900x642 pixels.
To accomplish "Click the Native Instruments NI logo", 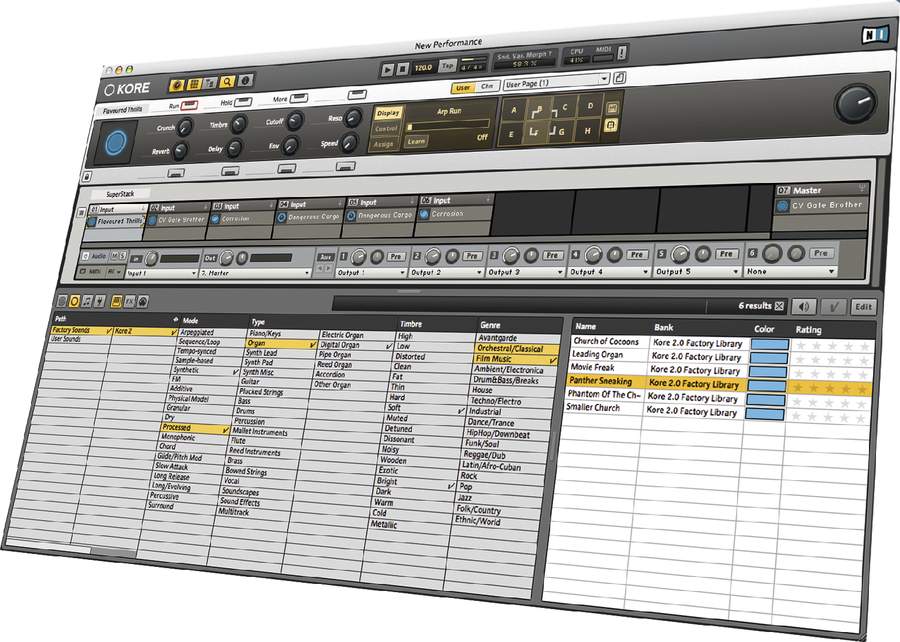I will click(x=875, y=35).
